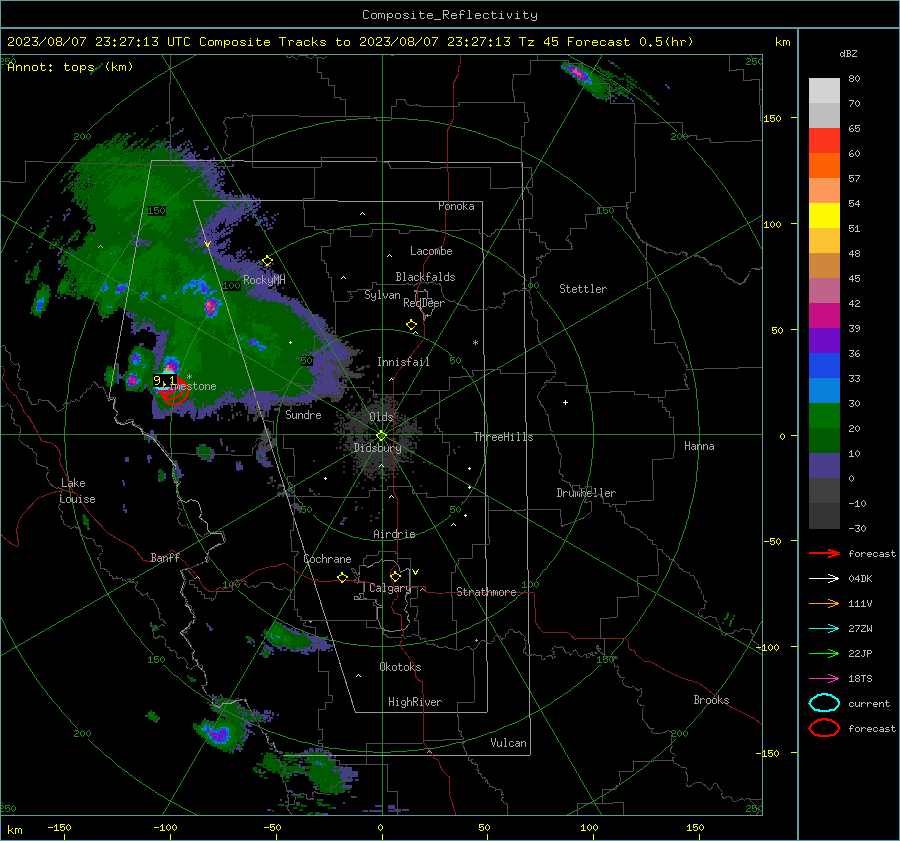Click the Blackfalds city label
Image resolution: width=900 pixels, height=841 pixels.
coord(425,277)
